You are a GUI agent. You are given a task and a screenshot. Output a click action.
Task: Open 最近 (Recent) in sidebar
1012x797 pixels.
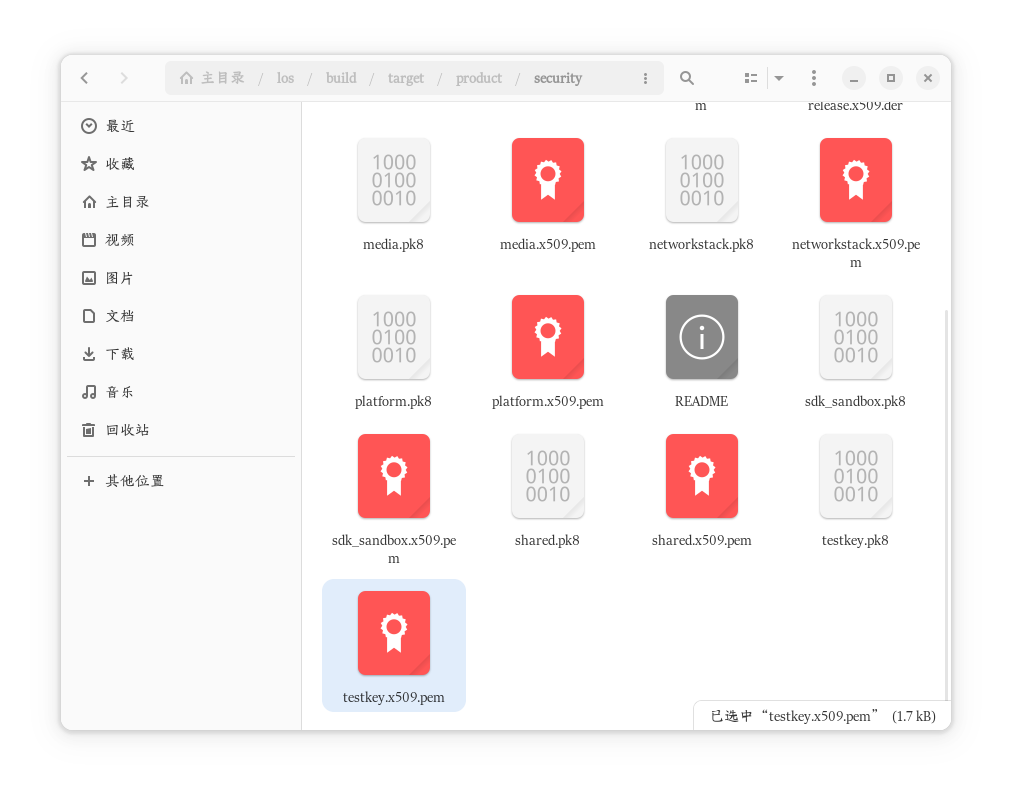(181, 126)
